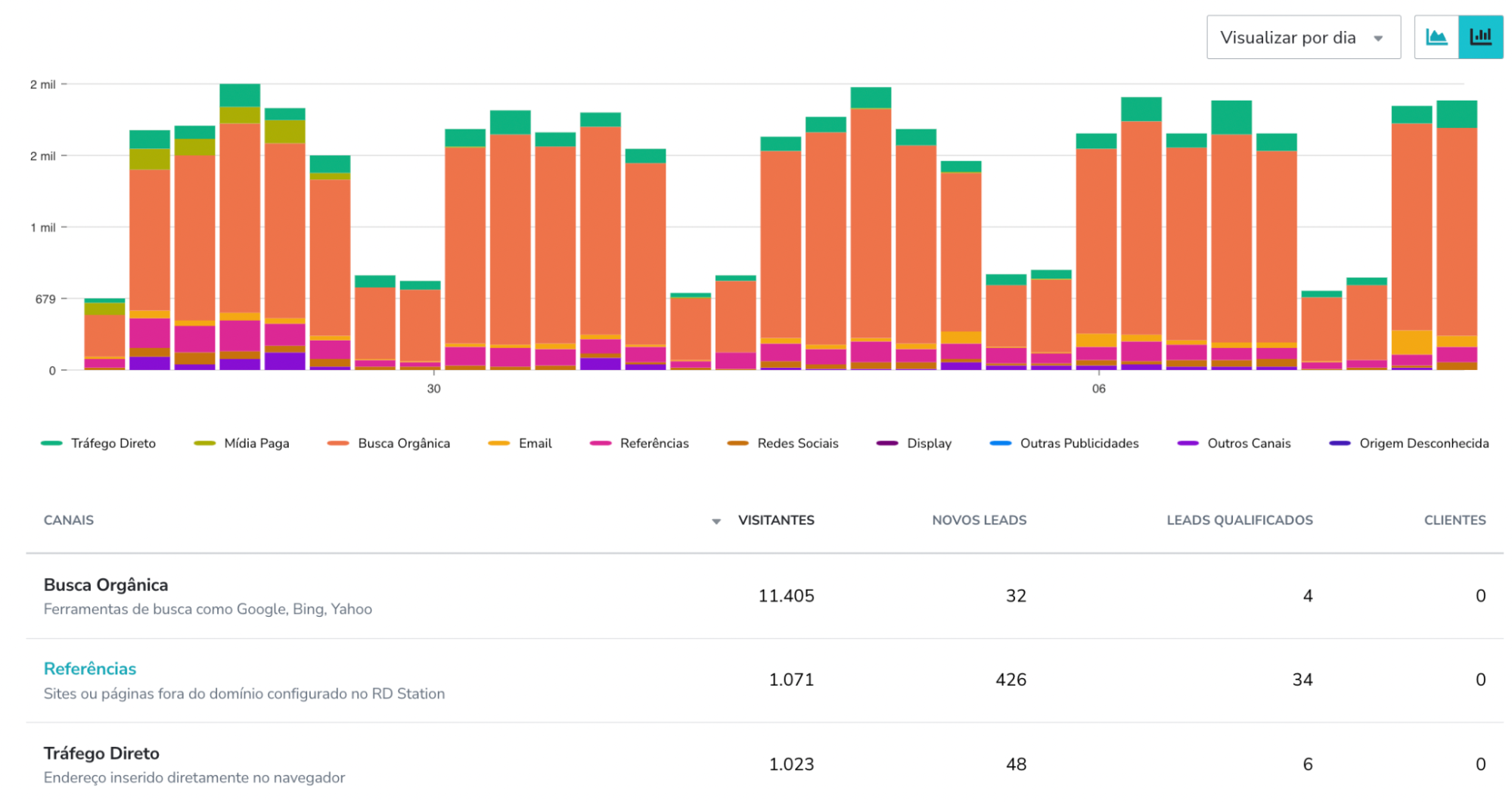
Task: Open the Referências channel details link
Action: click(x=90, y=668)
